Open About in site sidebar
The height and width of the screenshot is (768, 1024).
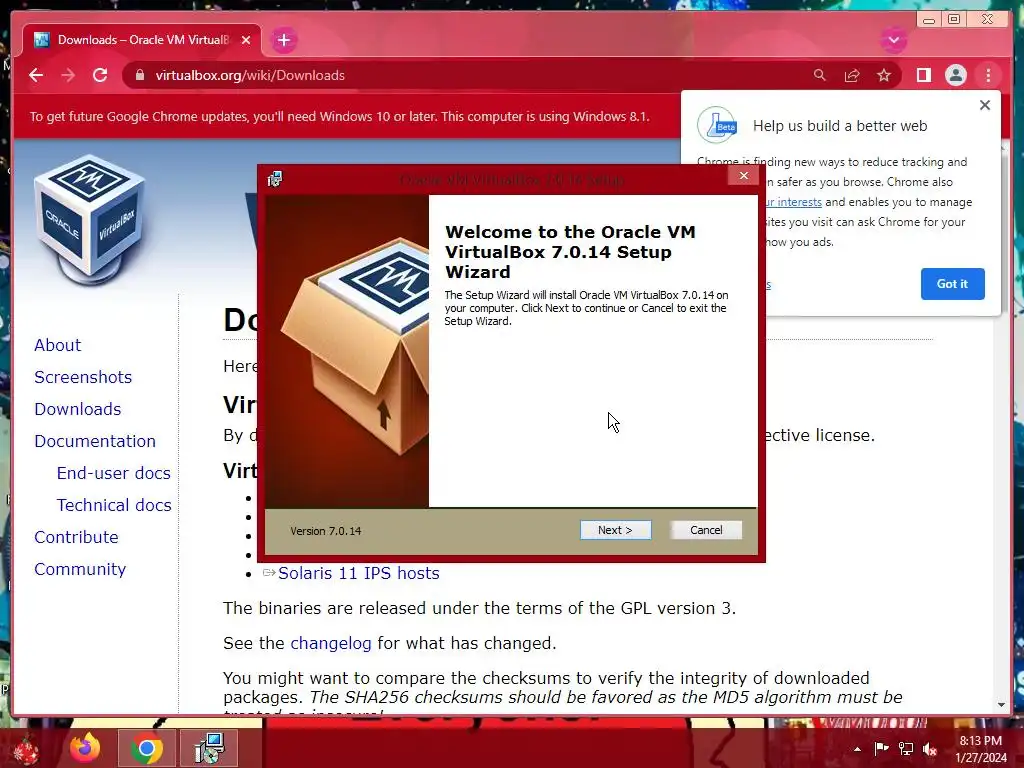pyautogui.click(x=57, y=345)
